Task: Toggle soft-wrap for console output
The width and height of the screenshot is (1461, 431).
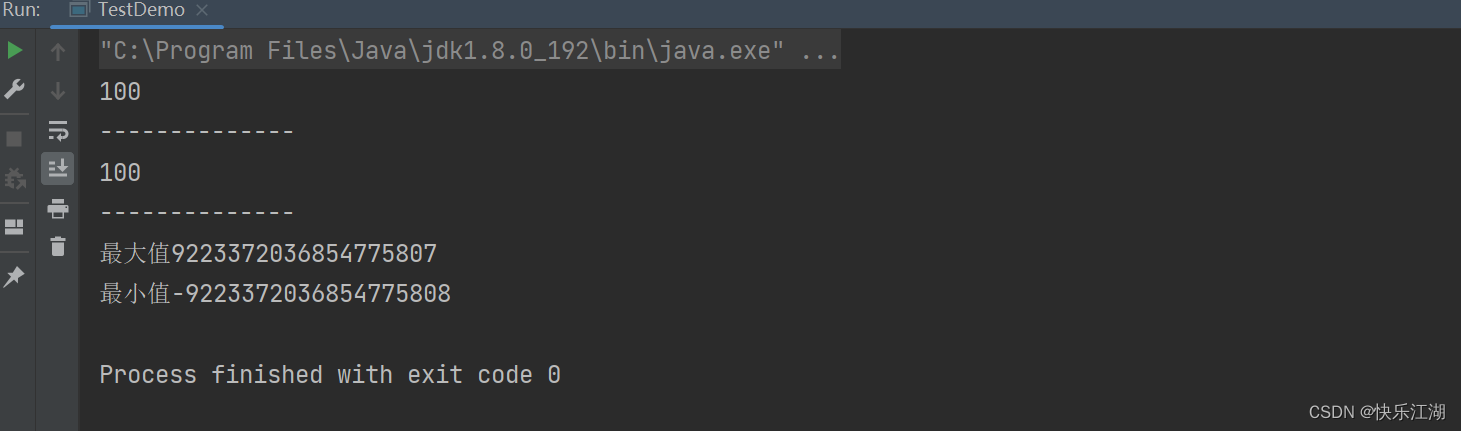Action: point(58,130)
